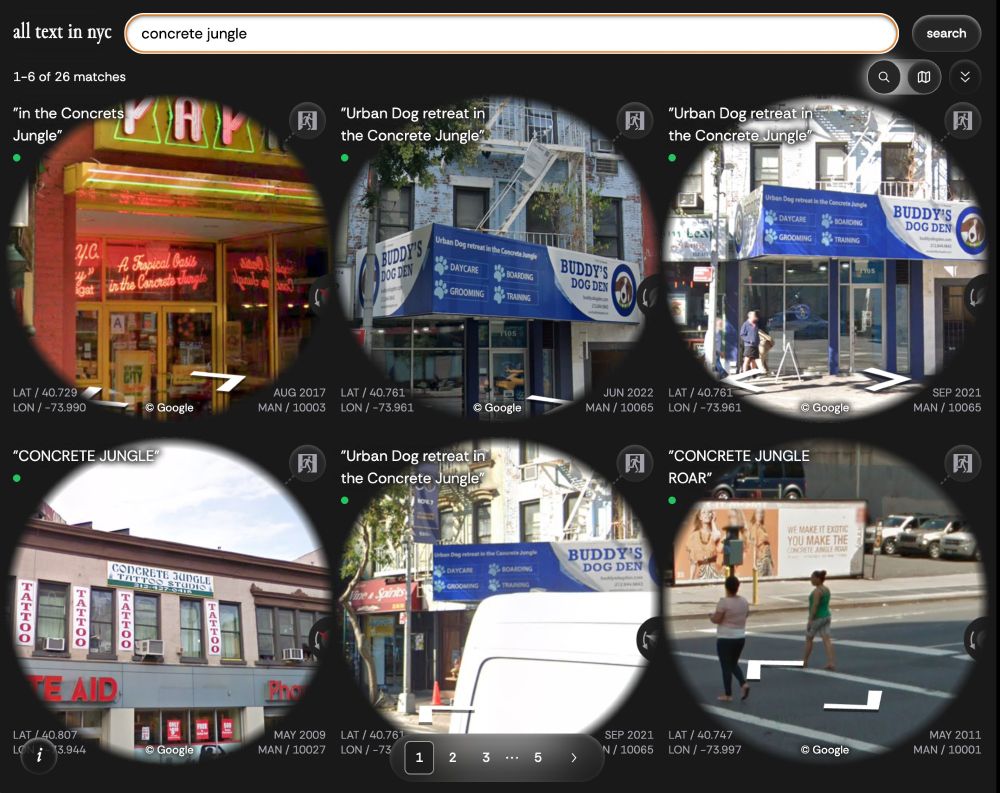Click 'AUG 2017' date label
Screen dimensions: 1000x793
pyautogui.click(x=299, y=392)
